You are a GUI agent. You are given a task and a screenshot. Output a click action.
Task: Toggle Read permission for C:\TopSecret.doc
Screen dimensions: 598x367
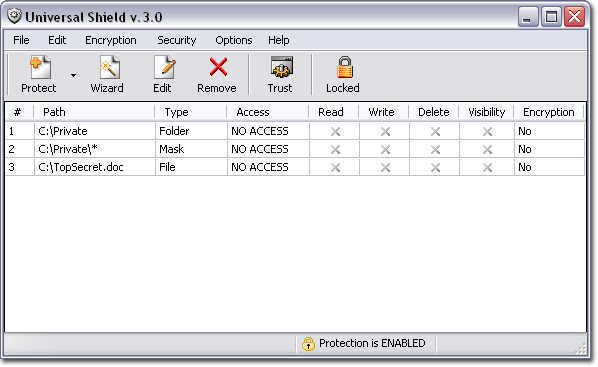(335, 167)
